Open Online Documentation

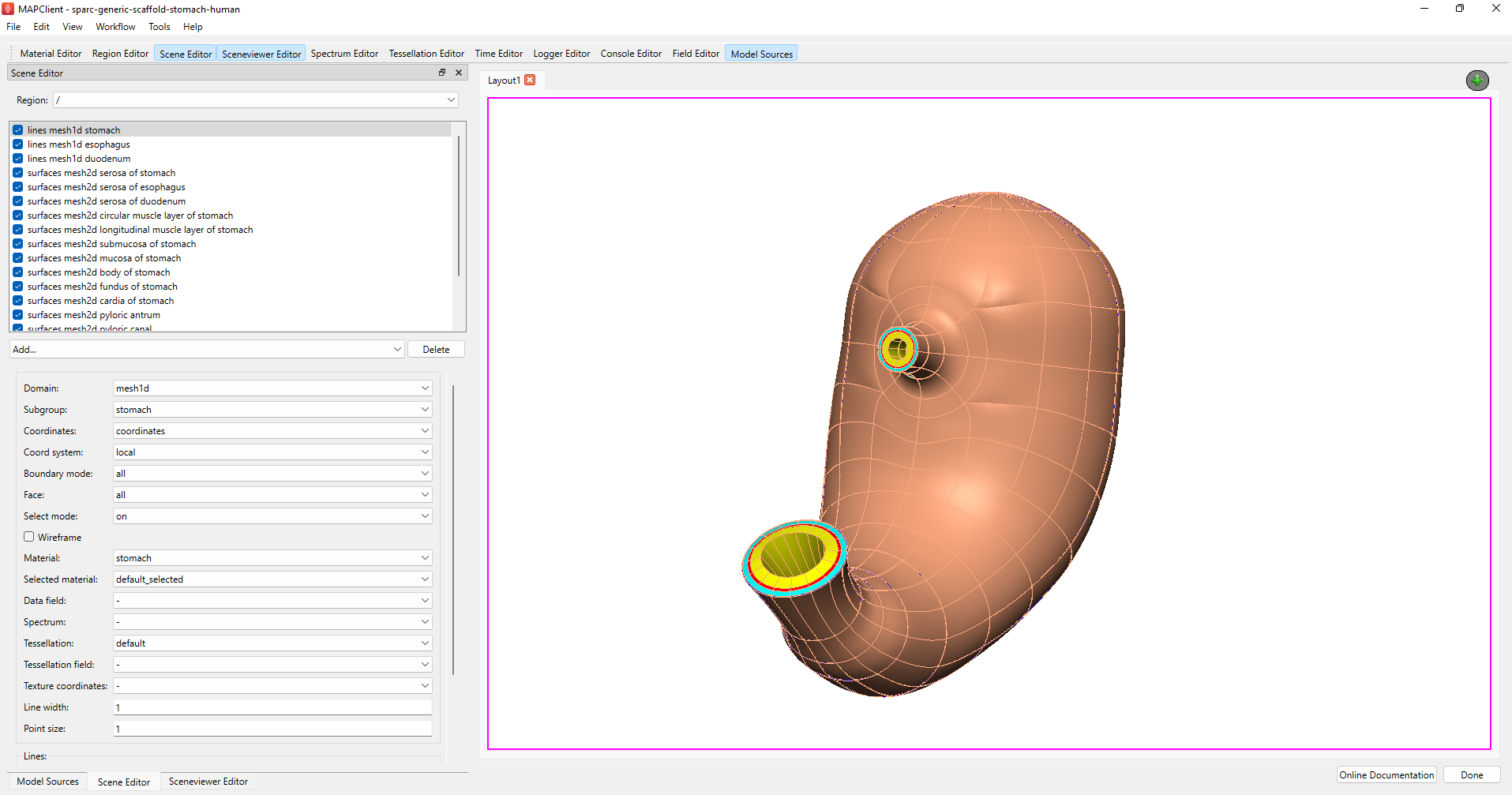click(1386, 774)
